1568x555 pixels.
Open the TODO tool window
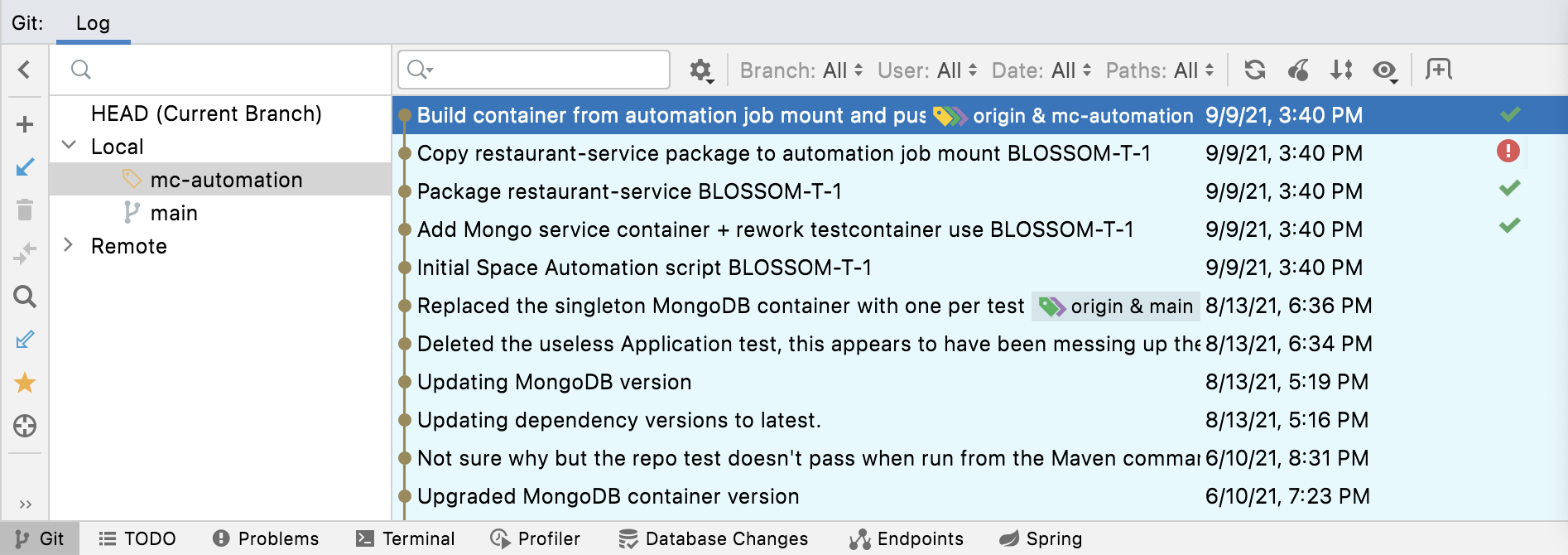click(x=137, y=538)
